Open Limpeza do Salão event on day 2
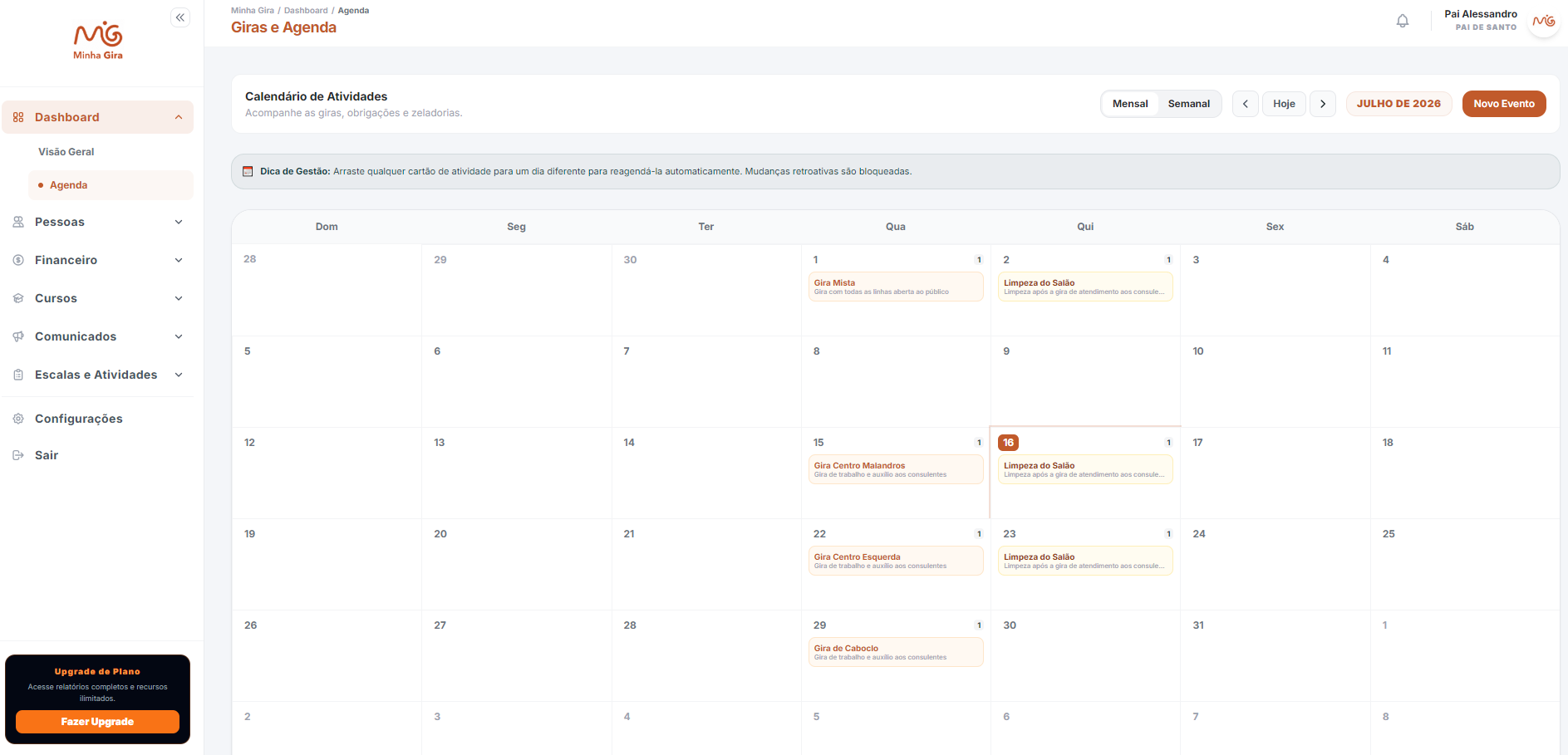 pos(1085,287)
